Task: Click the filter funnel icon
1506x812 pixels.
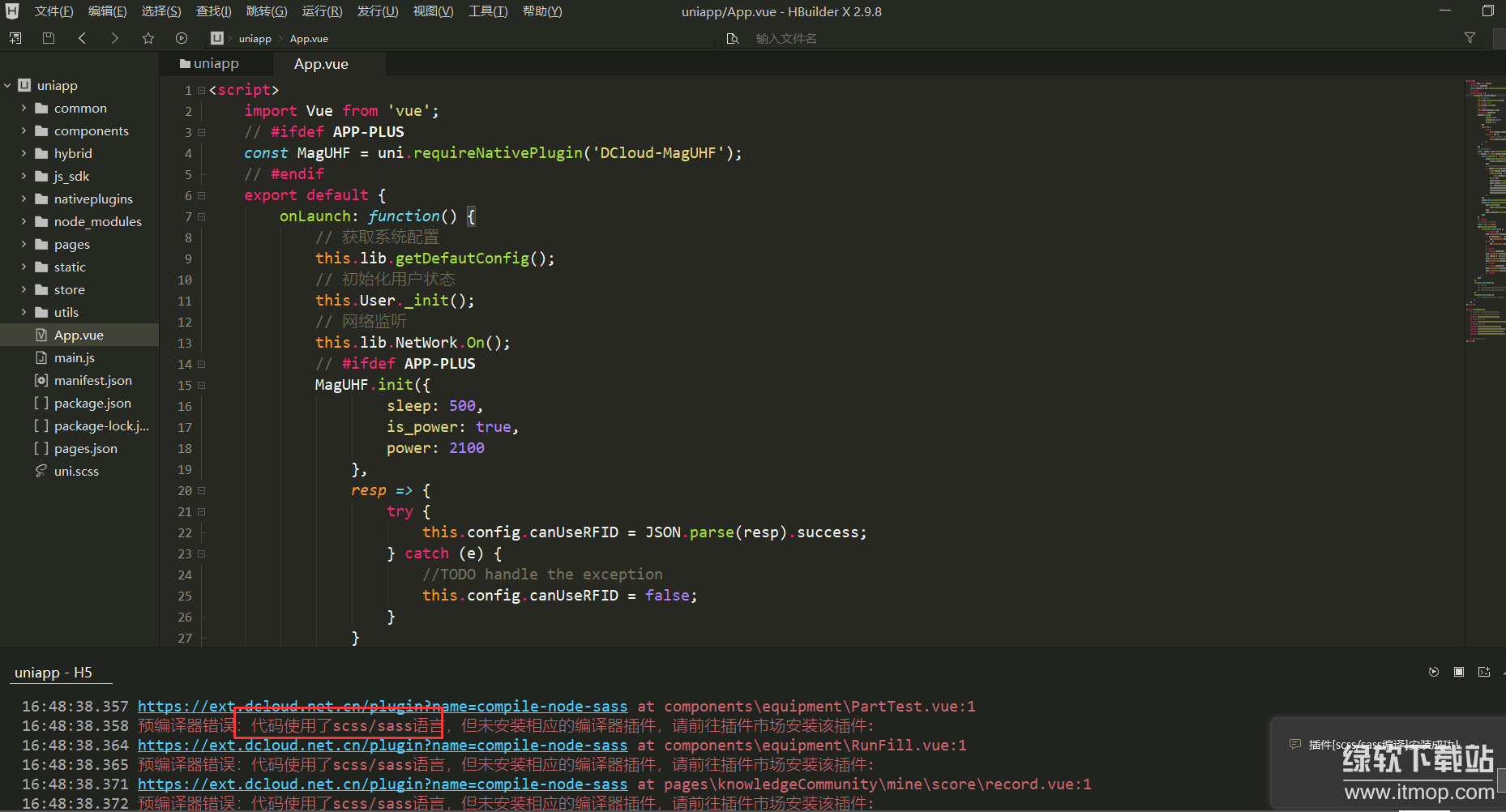Action: coord(1470,38)
